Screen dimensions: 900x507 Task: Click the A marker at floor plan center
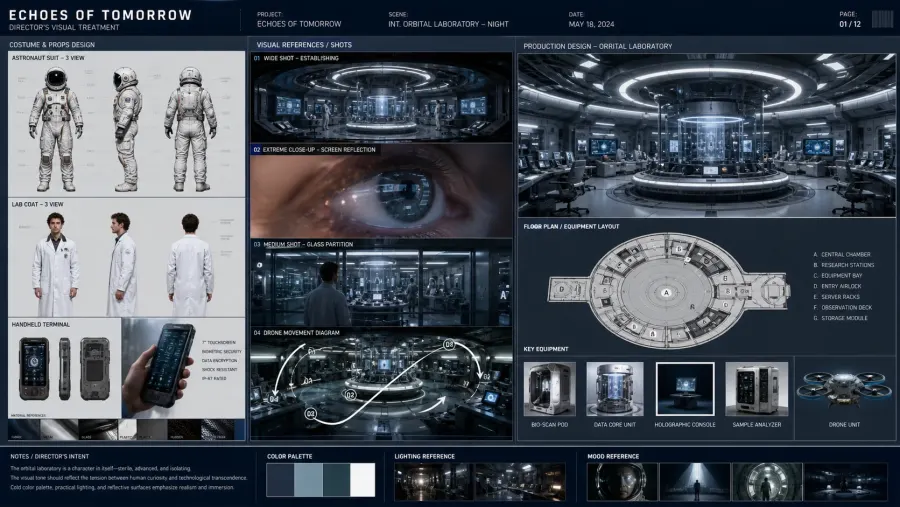tap(666, 292)
